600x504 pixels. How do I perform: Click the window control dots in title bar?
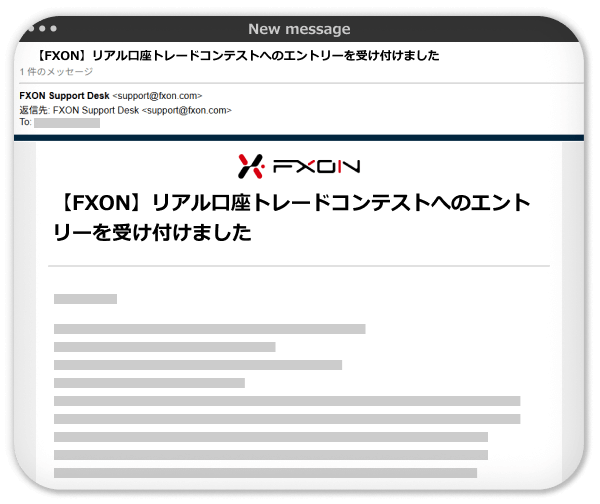click(x=42, y=29)
